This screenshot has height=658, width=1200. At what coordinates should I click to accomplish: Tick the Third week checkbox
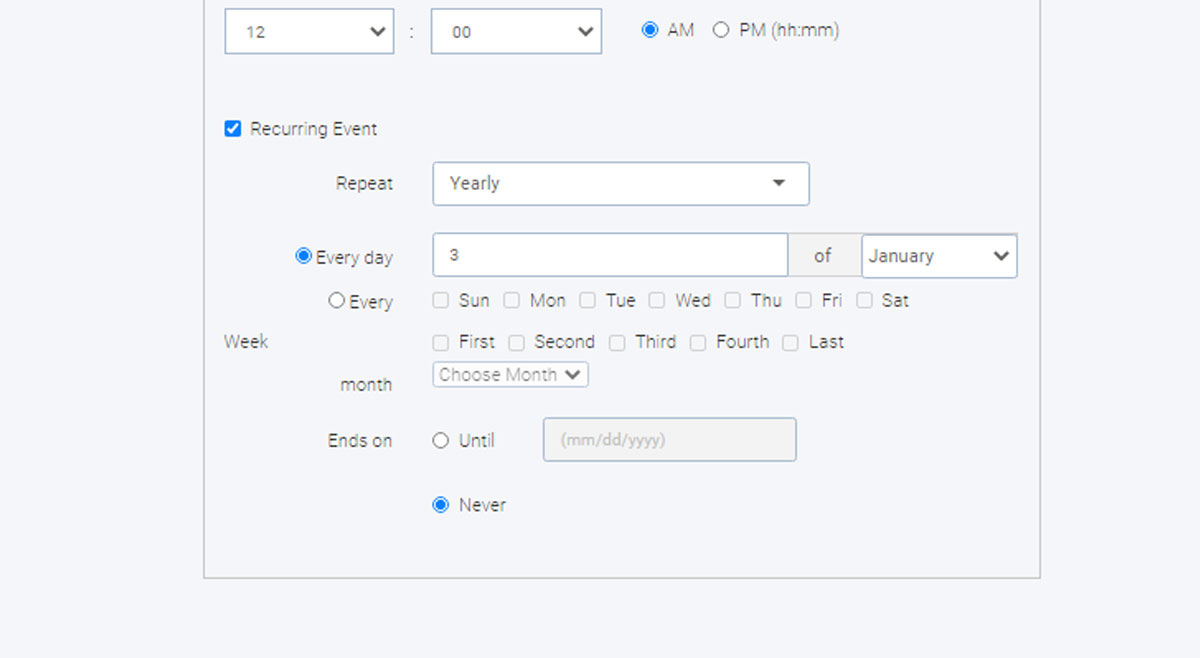tap(617, 343)
